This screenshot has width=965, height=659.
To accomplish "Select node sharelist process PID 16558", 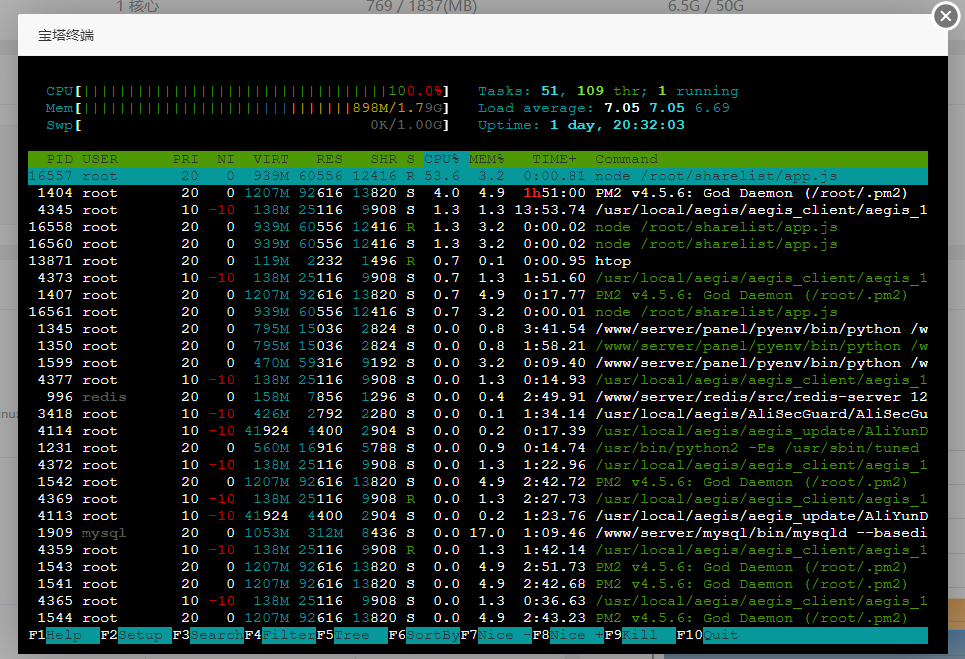I will pyautogui.click(x=478, y=227).
